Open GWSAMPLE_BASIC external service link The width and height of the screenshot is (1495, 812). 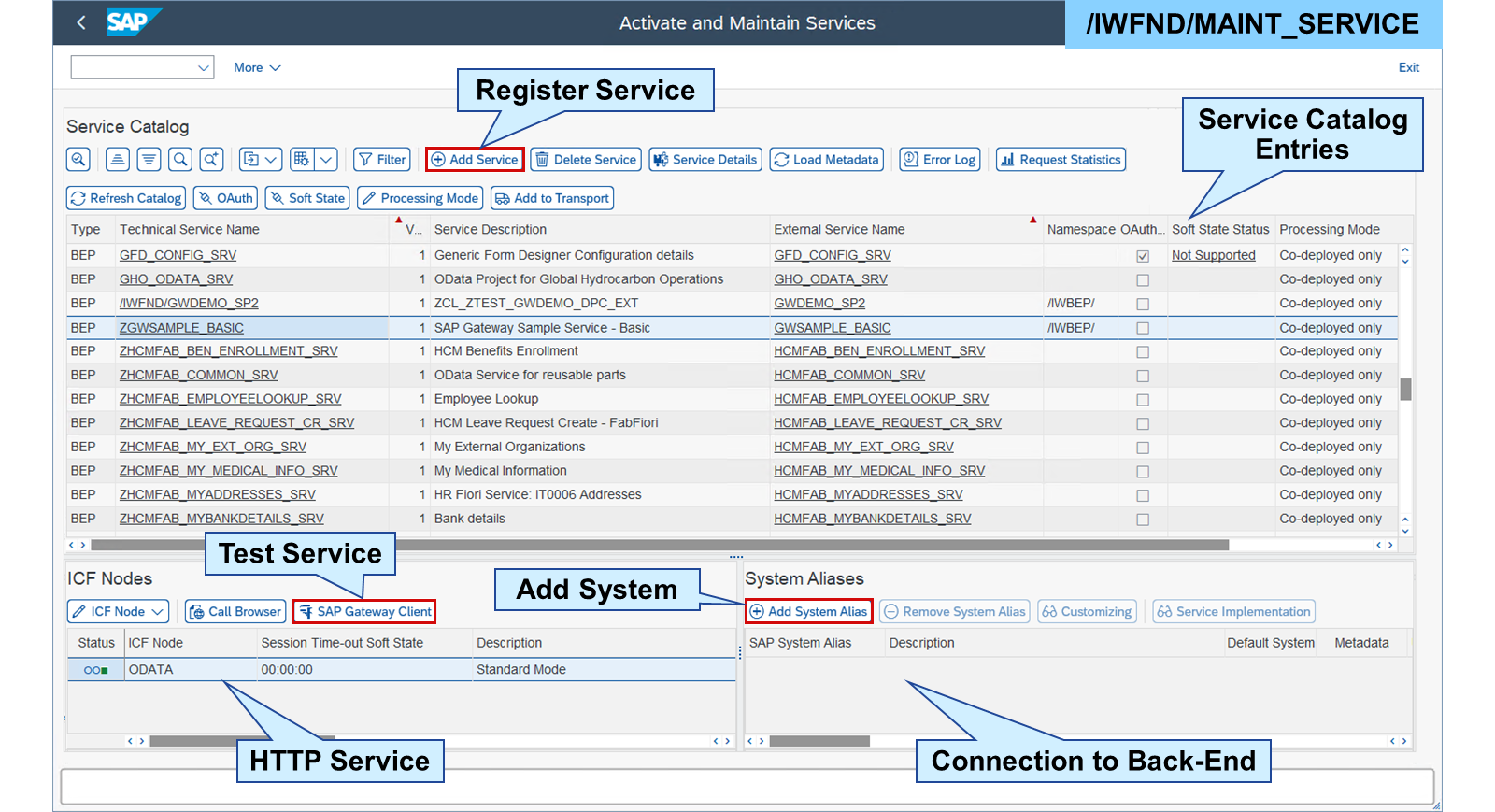[x=833, y=328]
